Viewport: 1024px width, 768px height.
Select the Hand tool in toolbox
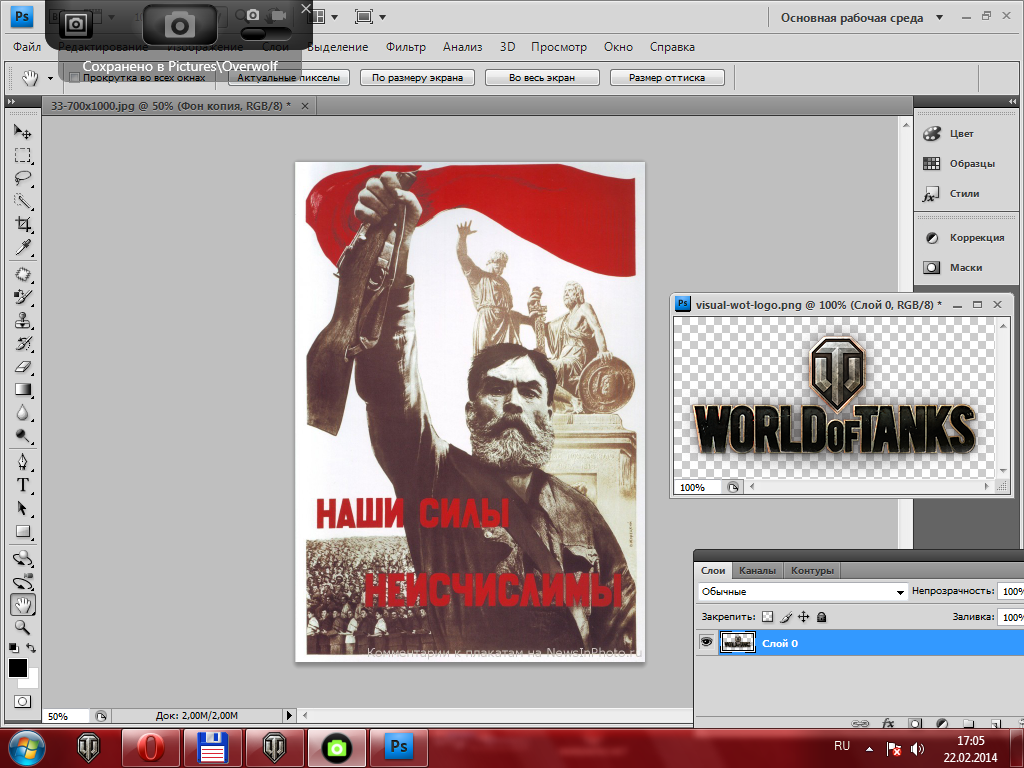pyautogui.click(x=23, y=605)
